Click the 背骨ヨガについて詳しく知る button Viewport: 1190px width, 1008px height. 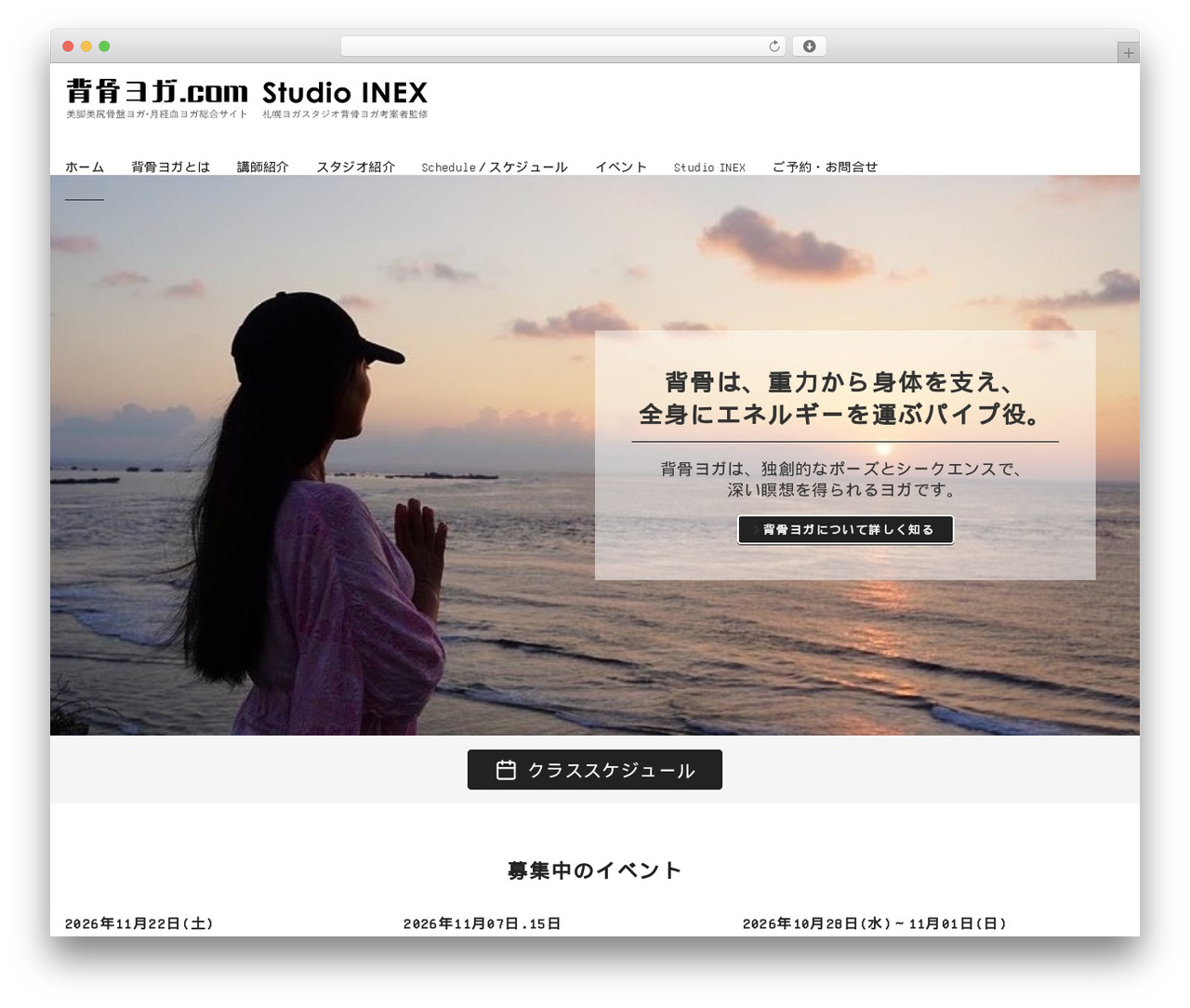(846, 530)
